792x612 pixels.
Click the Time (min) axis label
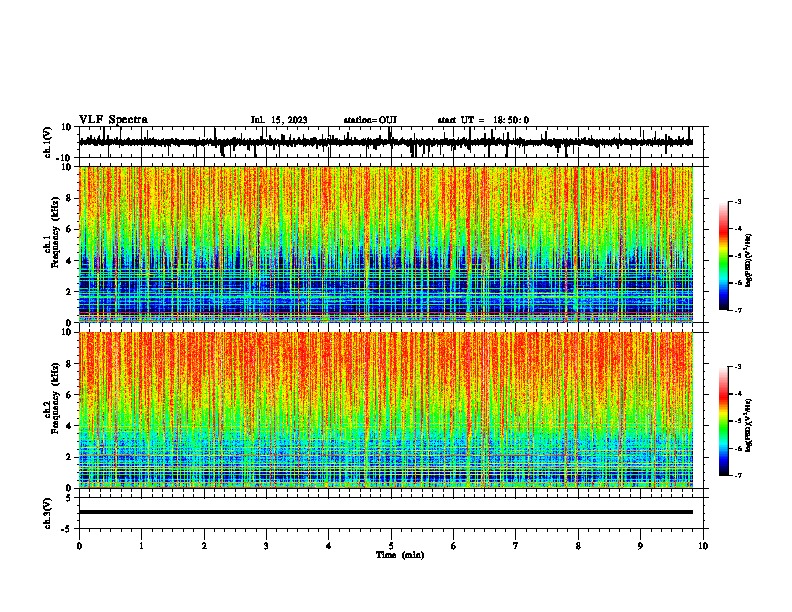400,555
